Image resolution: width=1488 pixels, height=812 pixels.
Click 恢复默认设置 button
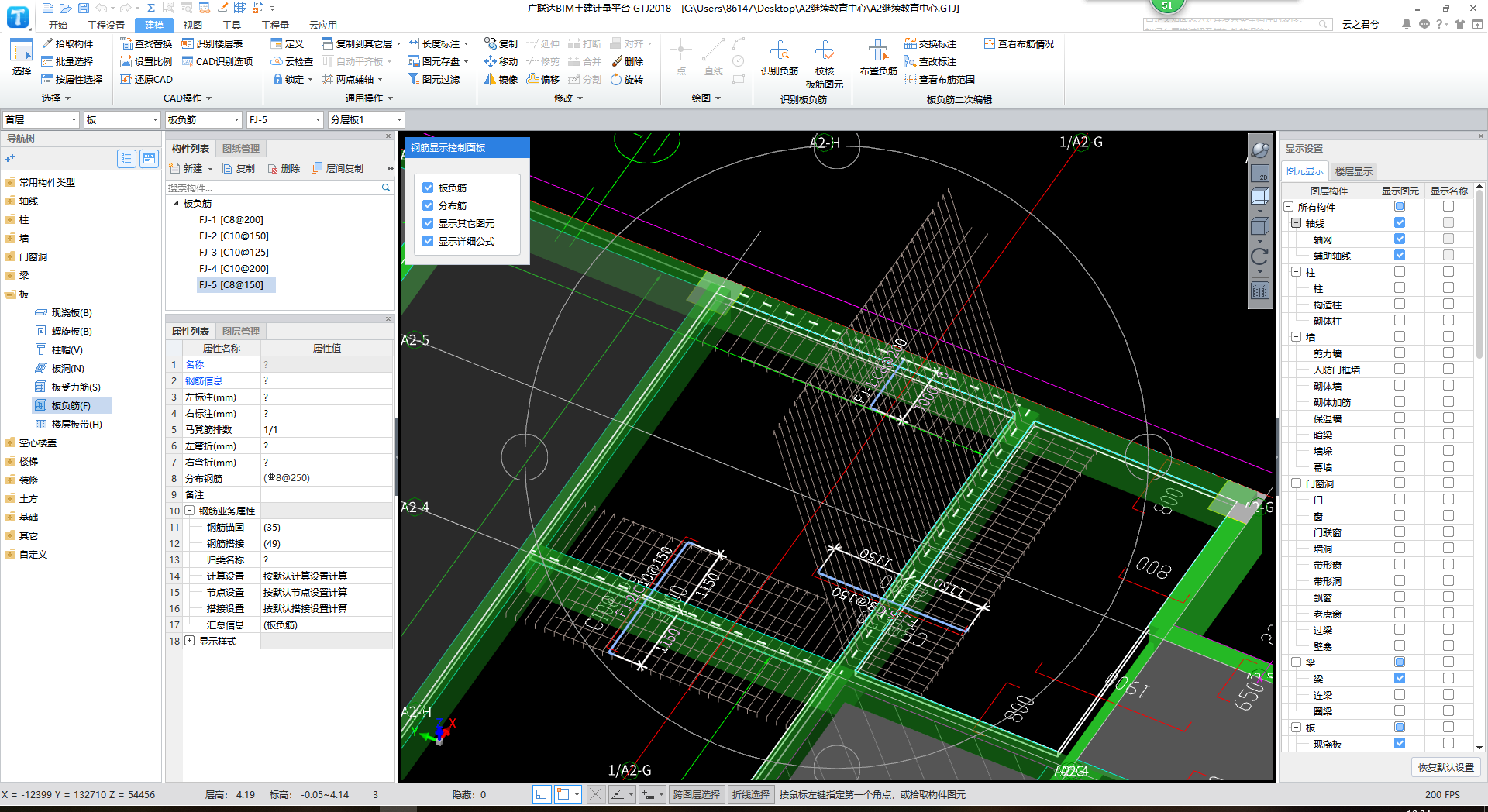pos(1446,767)
